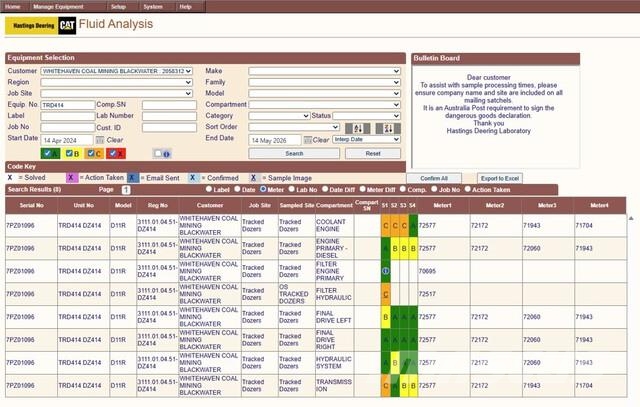Click the Sample Image code key icon
This screenshot has width=640, height=407.
tap(254, 178)
